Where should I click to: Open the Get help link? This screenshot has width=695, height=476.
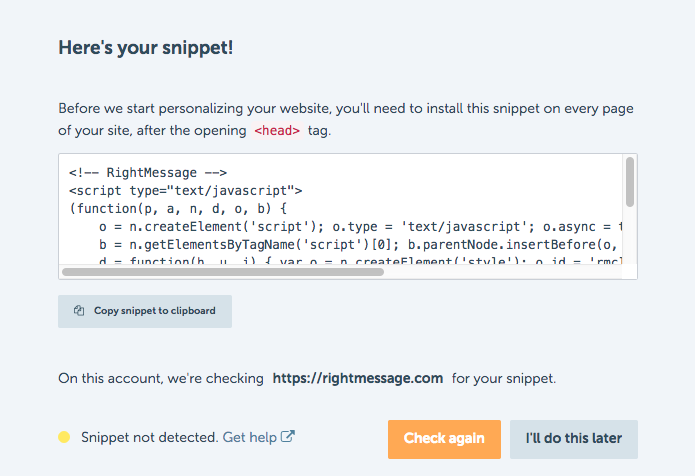tap(250, 437)
